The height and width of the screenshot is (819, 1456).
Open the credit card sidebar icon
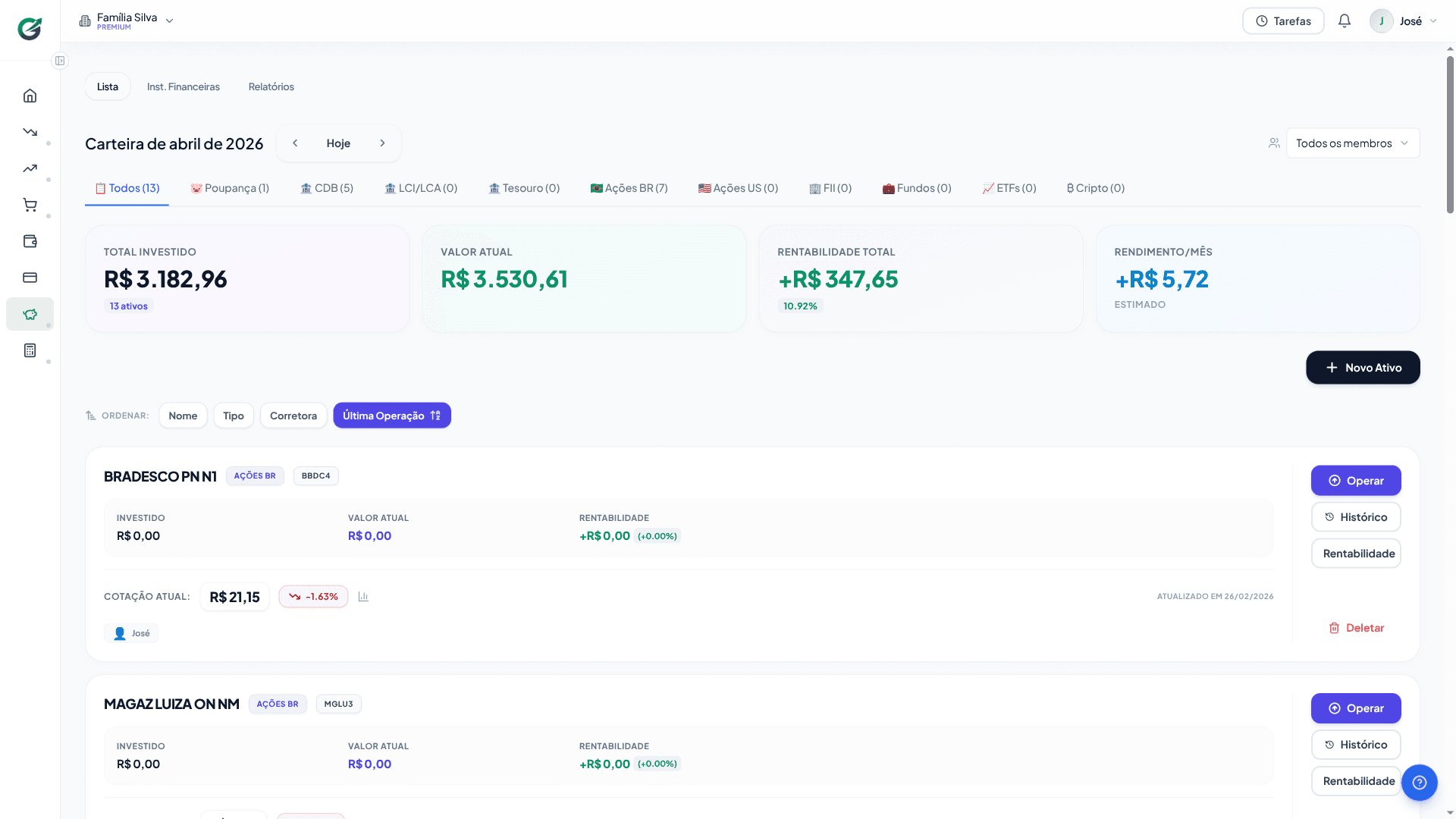30,278
